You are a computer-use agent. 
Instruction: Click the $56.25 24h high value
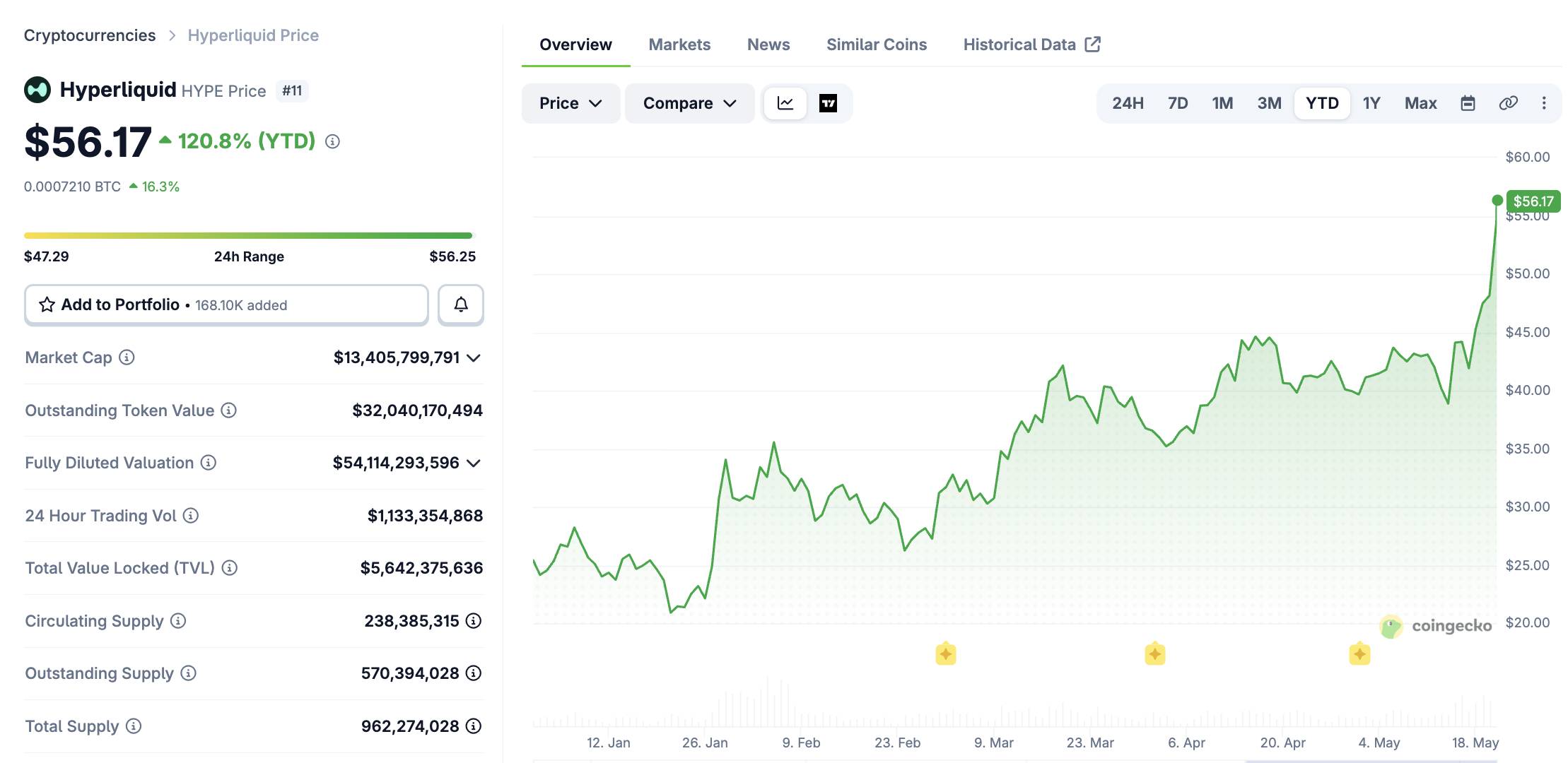click(x=452, y=256)
